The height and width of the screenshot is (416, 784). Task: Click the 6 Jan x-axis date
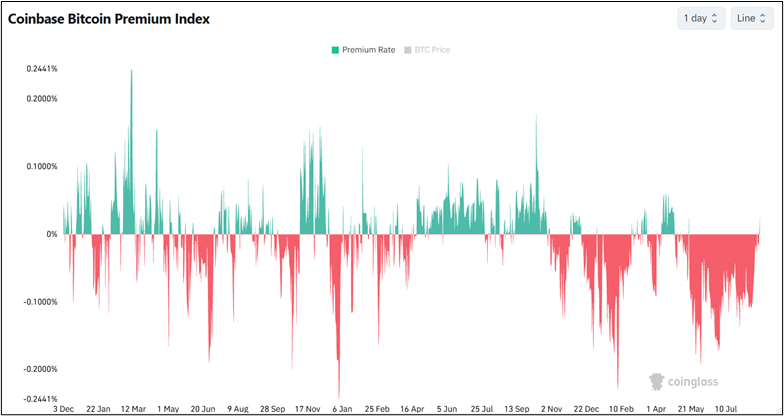pyautogui.click(x=342, y=408)
